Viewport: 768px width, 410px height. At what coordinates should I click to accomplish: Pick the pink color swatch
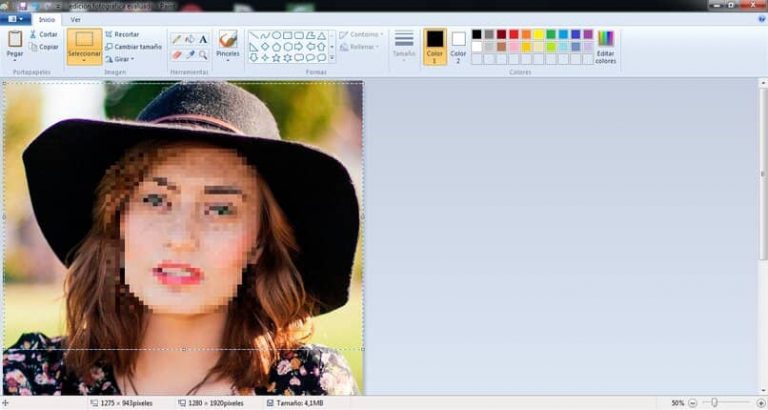click(x=514, y=47)
